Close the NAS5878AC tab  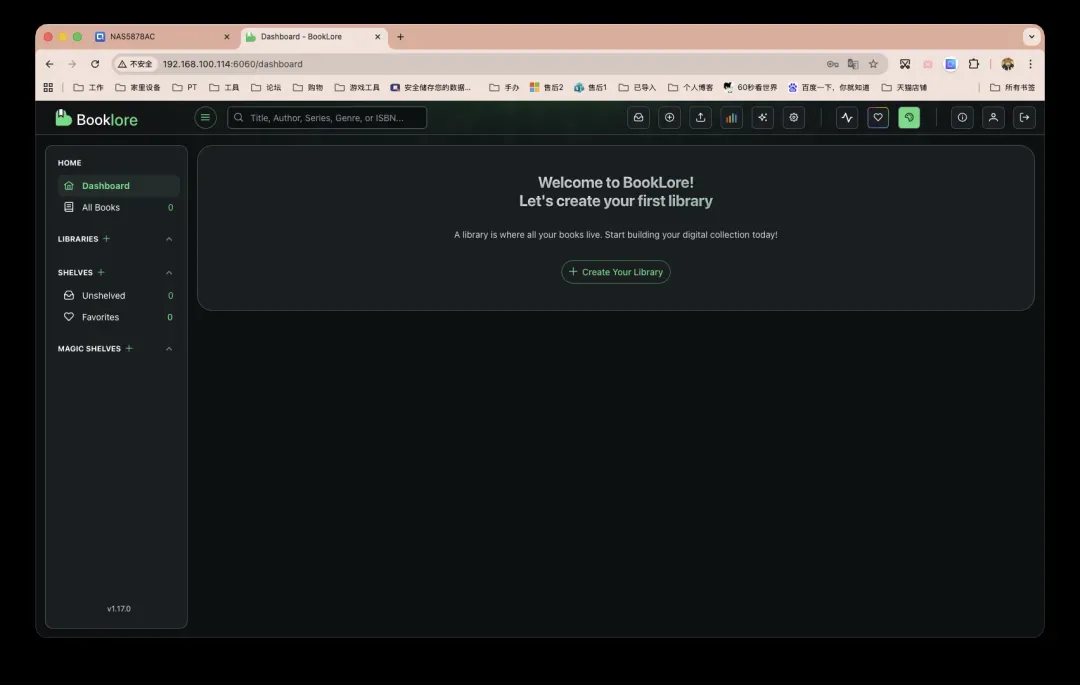click(x=227, y=37)
